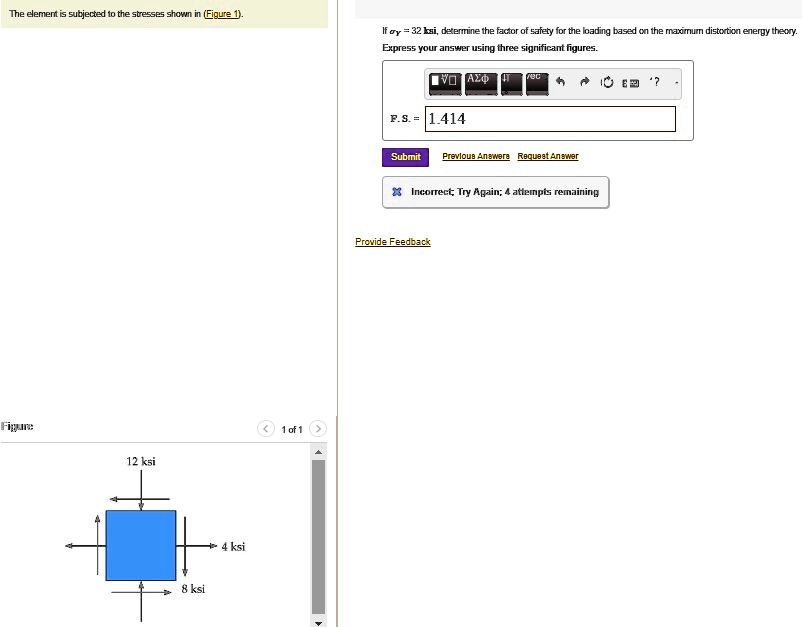Edit the F.S. answer input field
This screenshot has width=802, height=627.
click(548, 118)
